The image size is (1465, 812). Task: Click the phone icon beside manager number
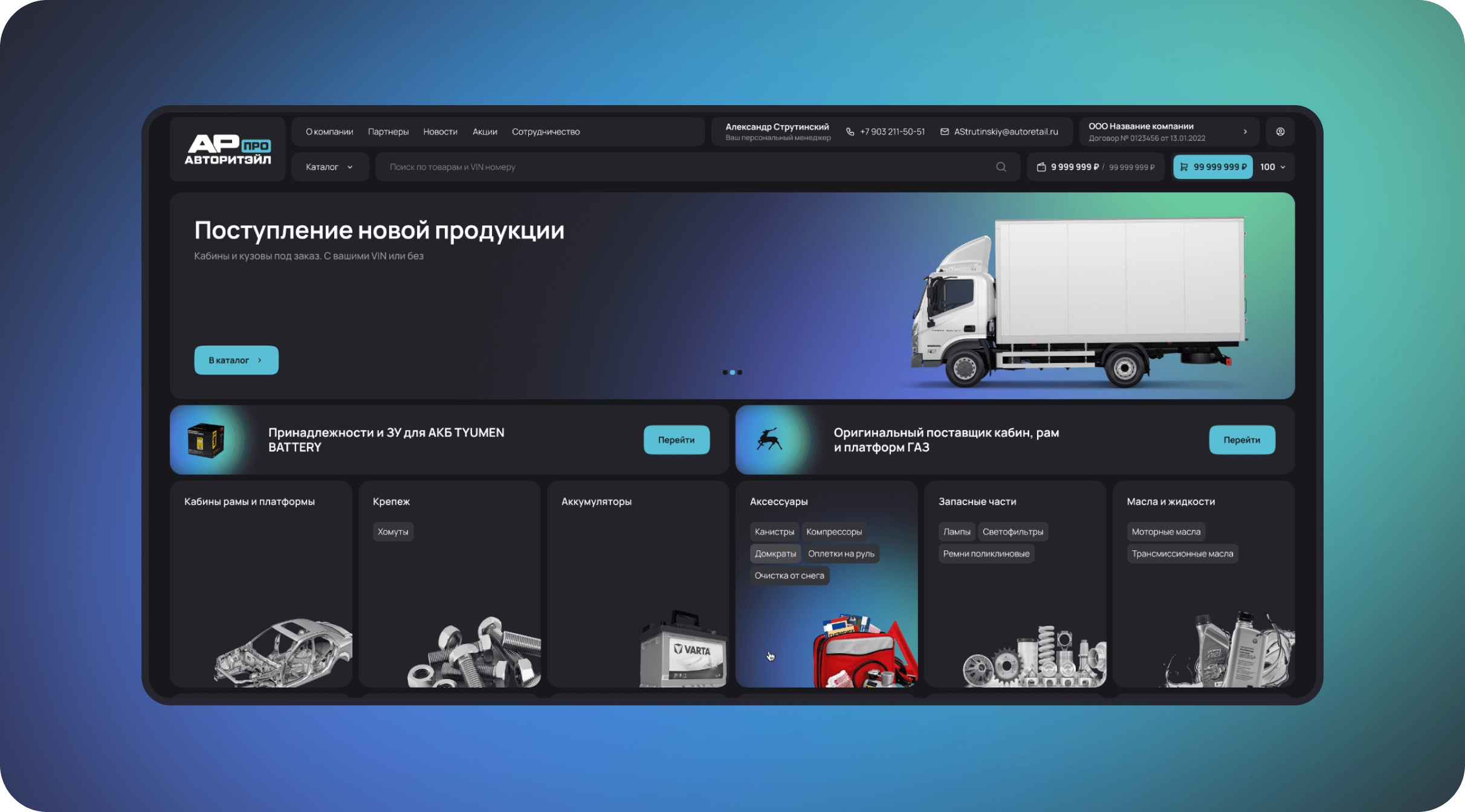(850, 132)
